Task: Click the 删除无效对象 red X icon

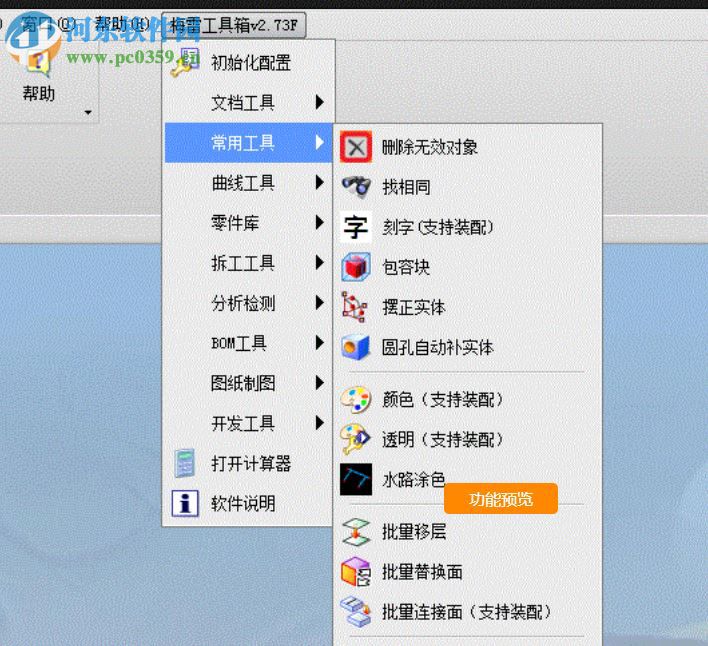Action: pyautogui.click(x=356, y=147)
